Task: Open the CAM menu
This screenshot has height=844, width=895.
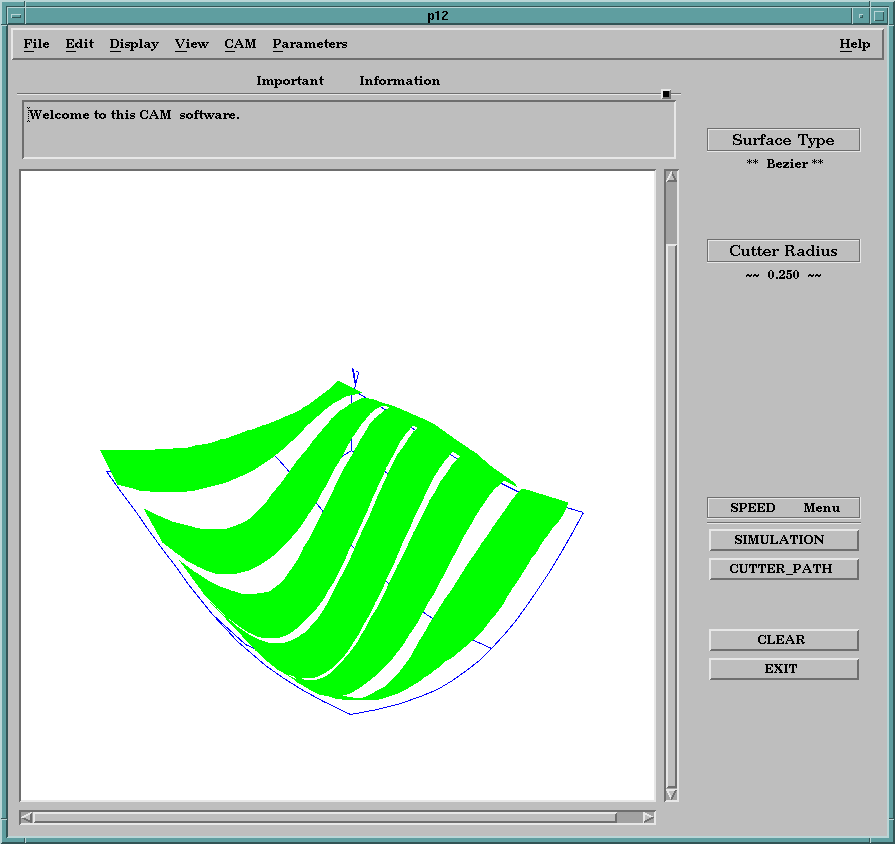Action: click(240, 44)
